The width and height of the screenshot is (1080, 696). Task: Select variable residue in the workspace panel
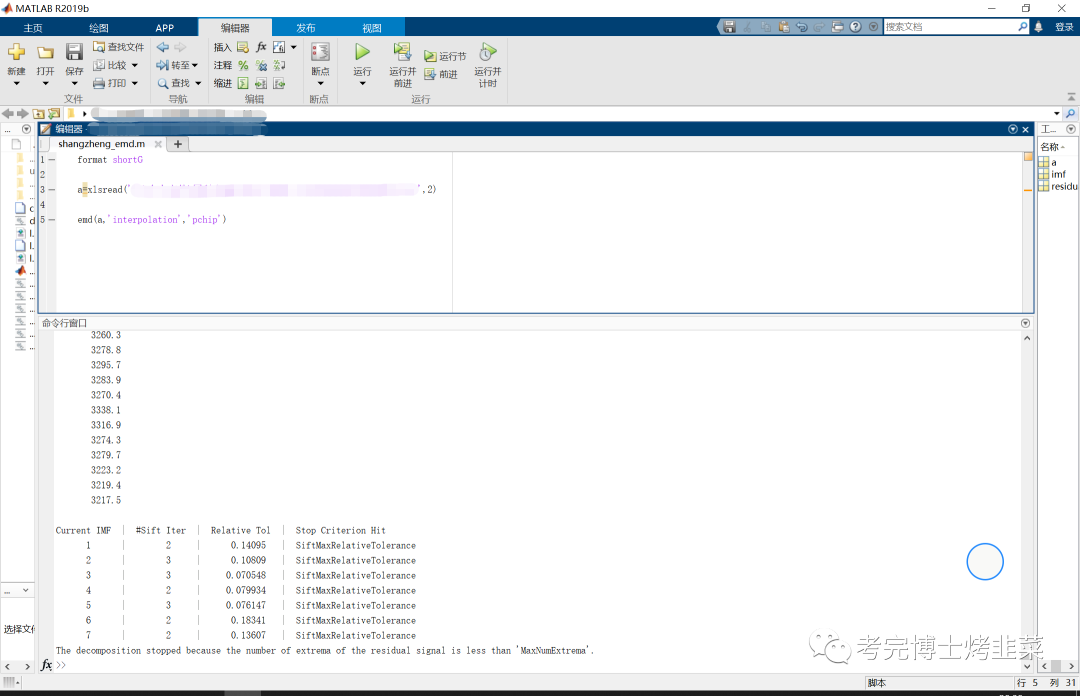pos(1057,186)
